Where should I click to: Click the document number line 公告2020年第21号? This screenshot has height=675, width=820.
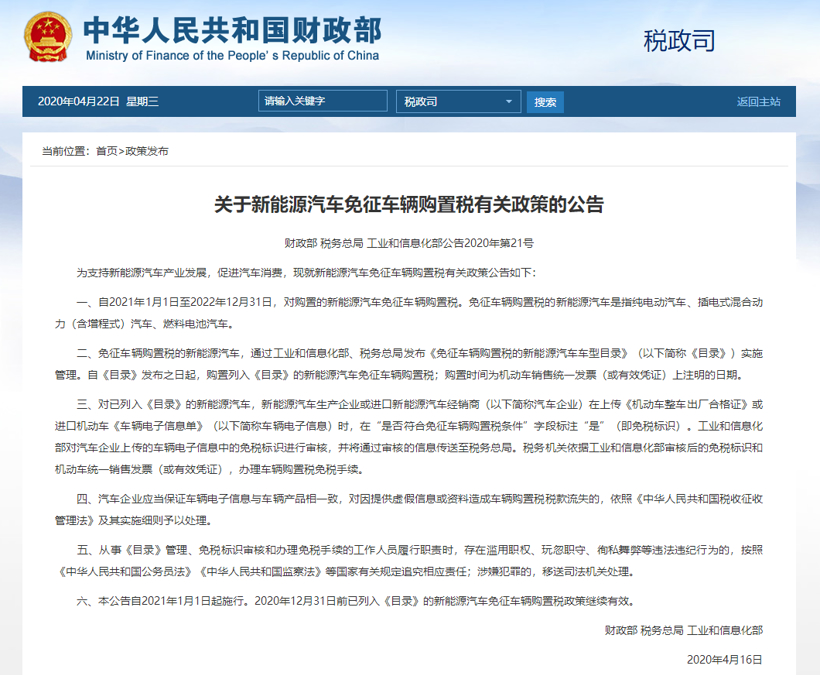[409, 243]
